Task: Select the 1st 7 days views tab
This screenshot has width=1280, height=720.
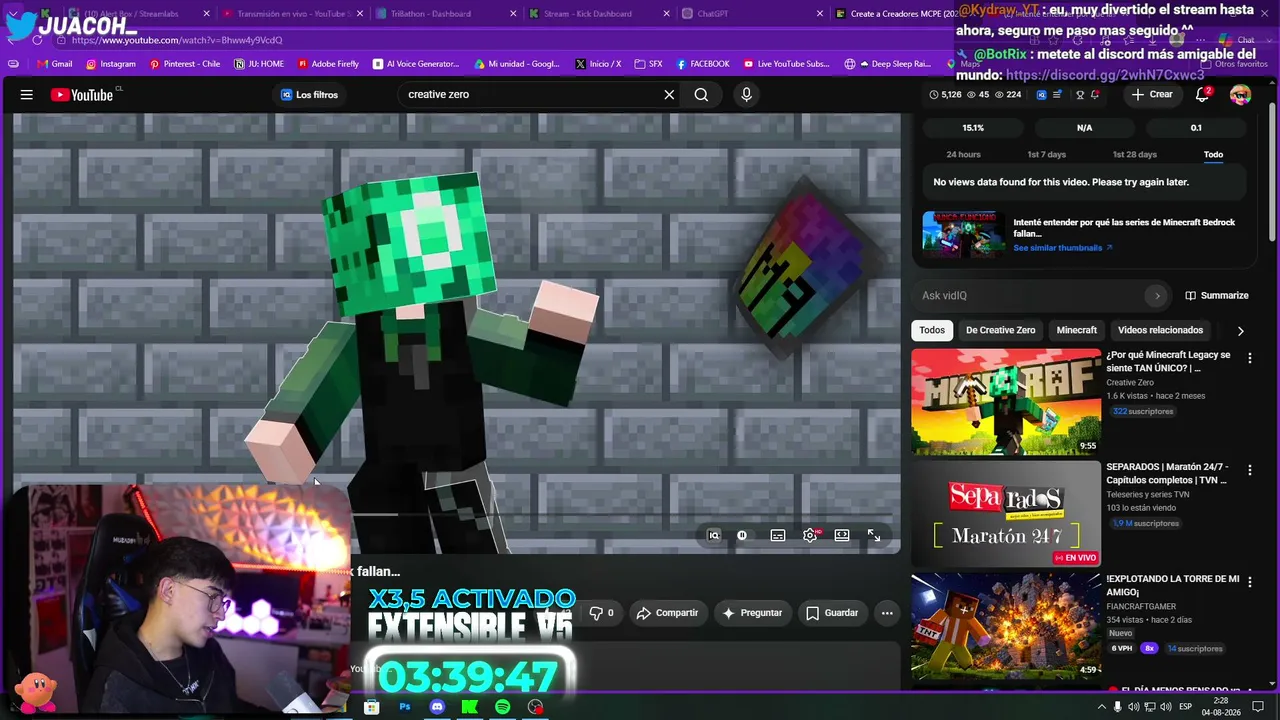Action: 1047,155
